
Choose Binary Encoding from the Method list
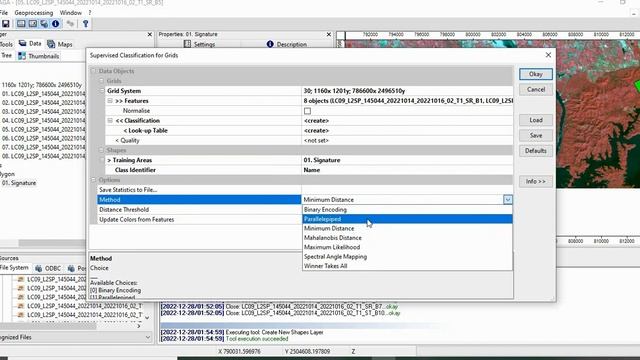407,209
